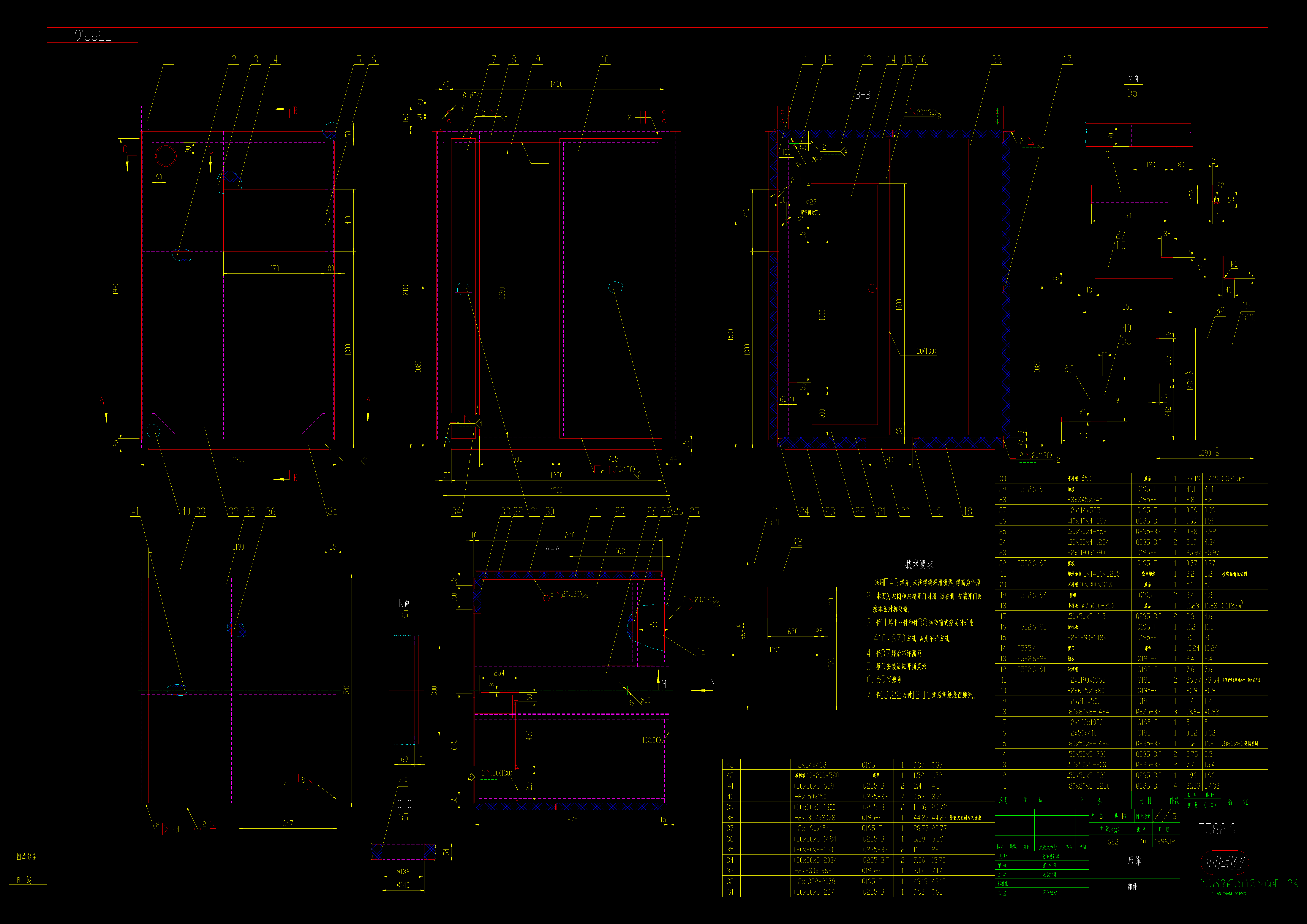Click the '部件' label under the title
Screen dimensions: 1307x924
(x=1132, y=886)
